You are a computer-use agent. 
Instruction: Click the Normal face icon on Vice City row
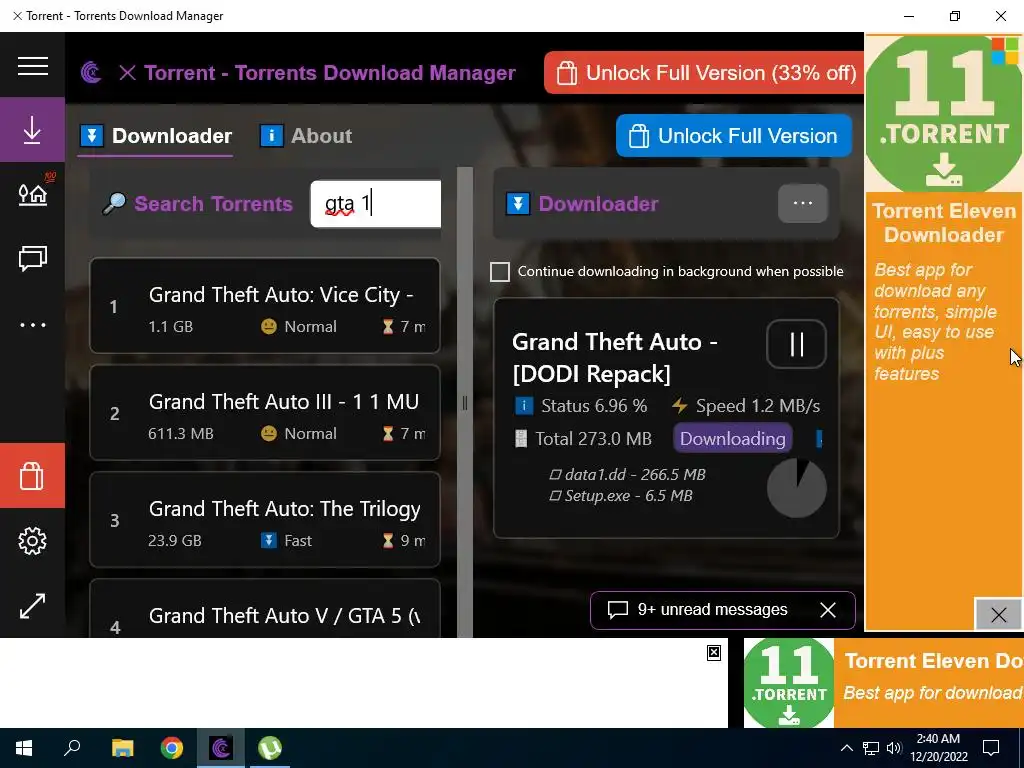pyautogui.click(x=268, y=326)
